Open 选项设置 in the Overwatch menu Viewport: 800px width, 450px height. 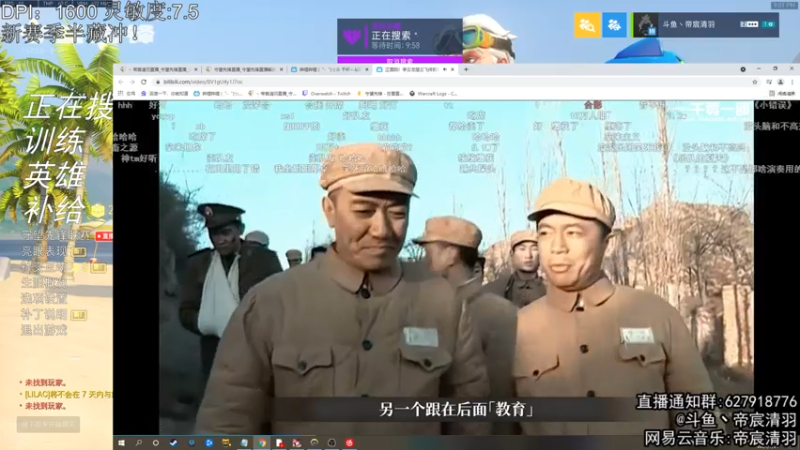44,298
